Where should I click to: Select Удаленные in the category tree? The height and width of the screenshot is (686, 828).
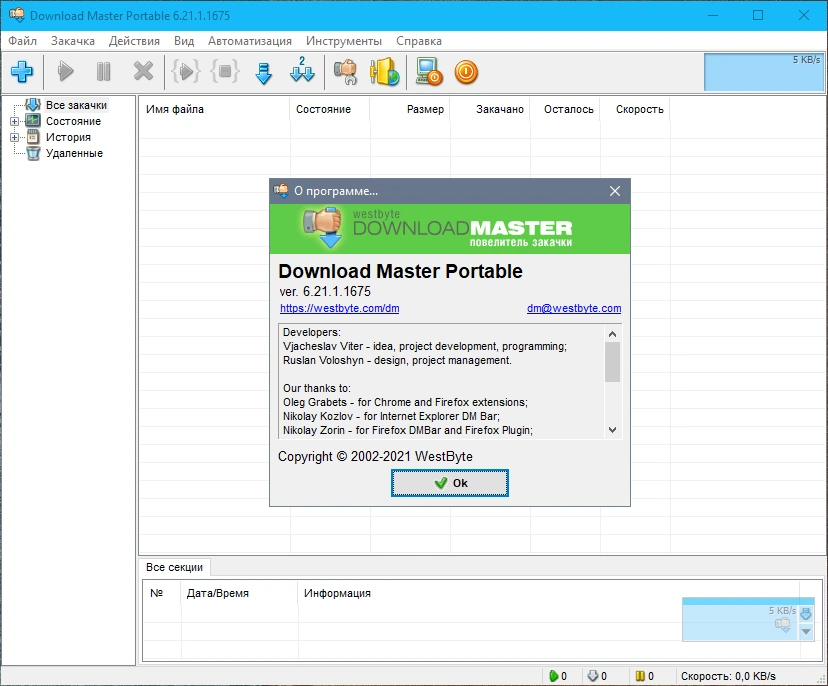point(74,153)
